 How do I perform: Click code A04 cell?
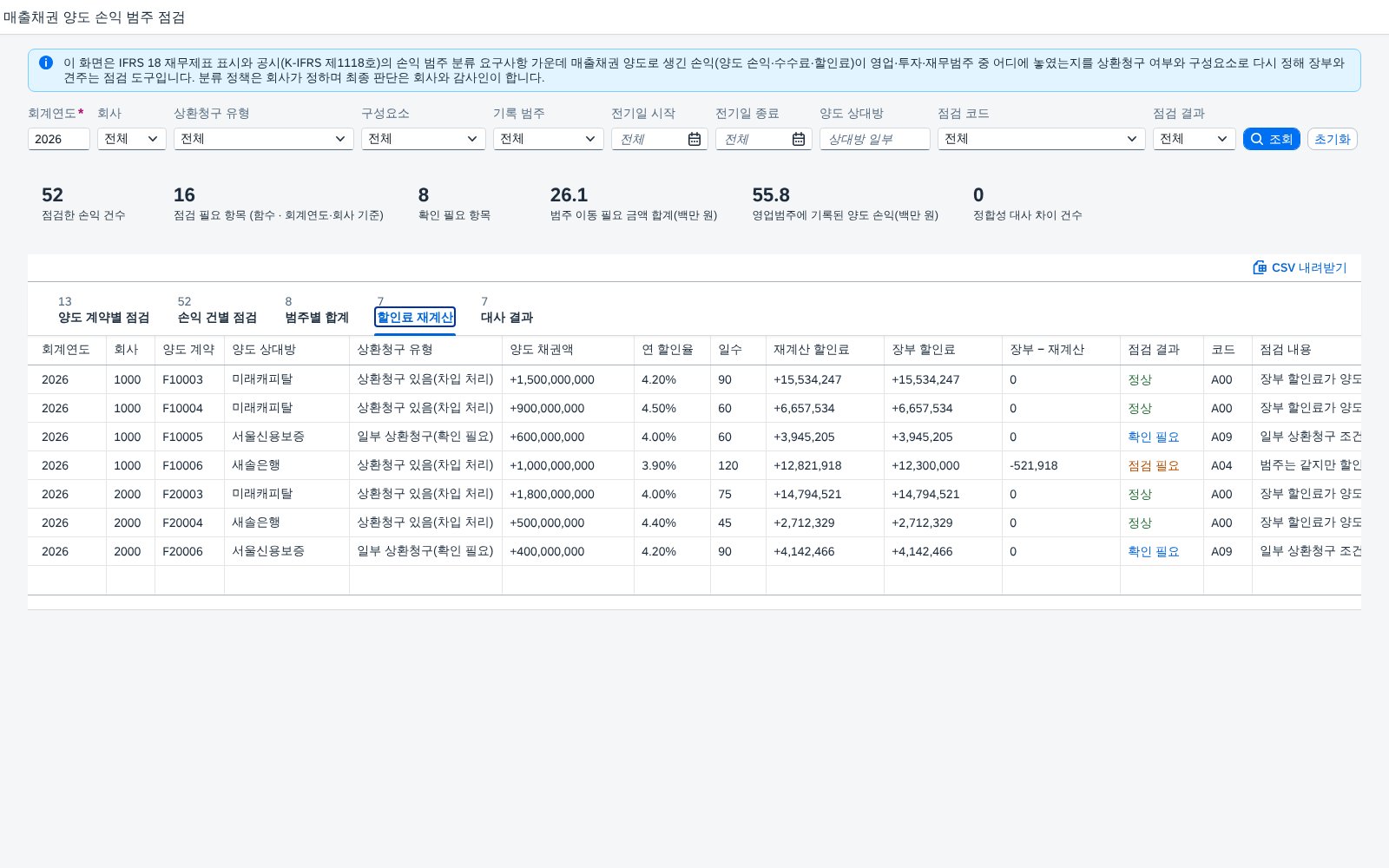point(1221,465)
